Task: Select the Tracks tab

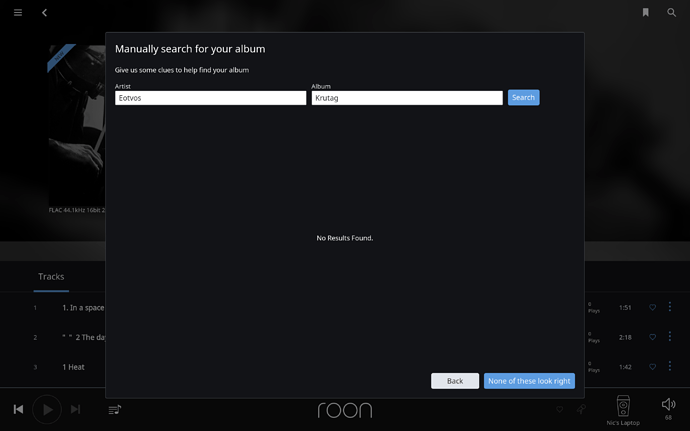Action: 51,277
